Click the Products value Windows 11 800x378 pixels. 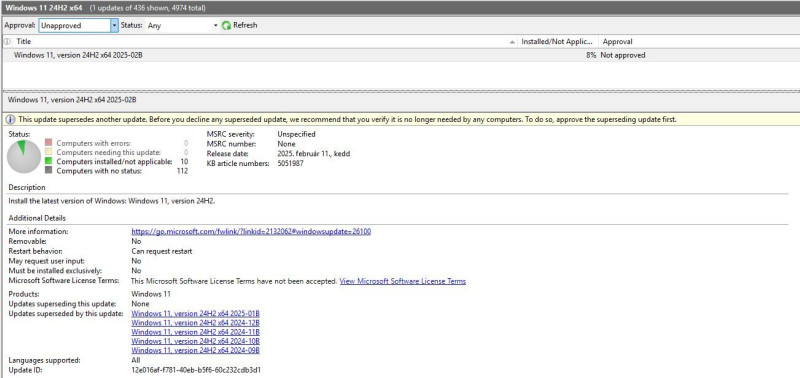tap(151, 294)
